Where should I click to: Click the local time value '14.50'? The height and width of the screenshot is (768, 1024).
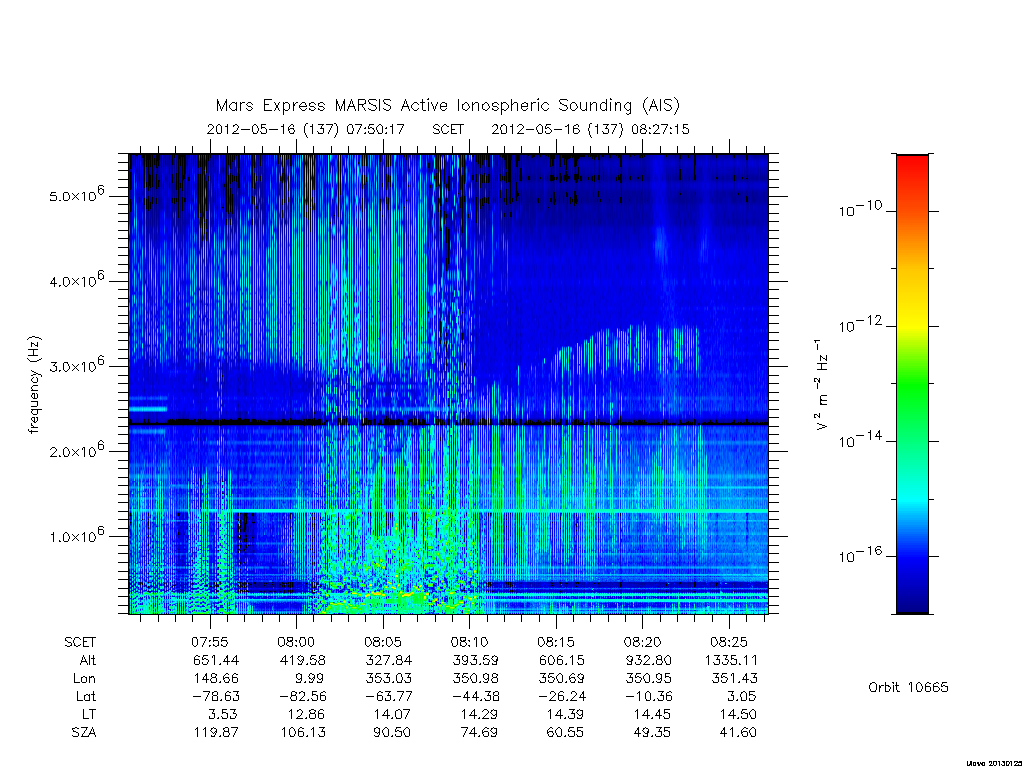[738, 714]
